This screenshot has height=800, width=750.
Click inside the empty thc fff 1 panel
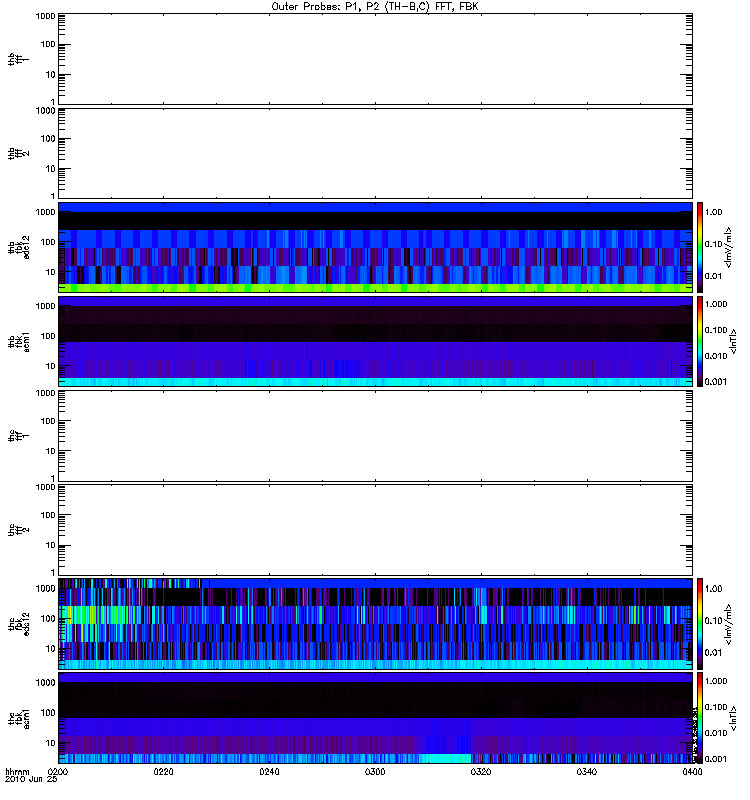pyautogui.click(x=375, y=436)
